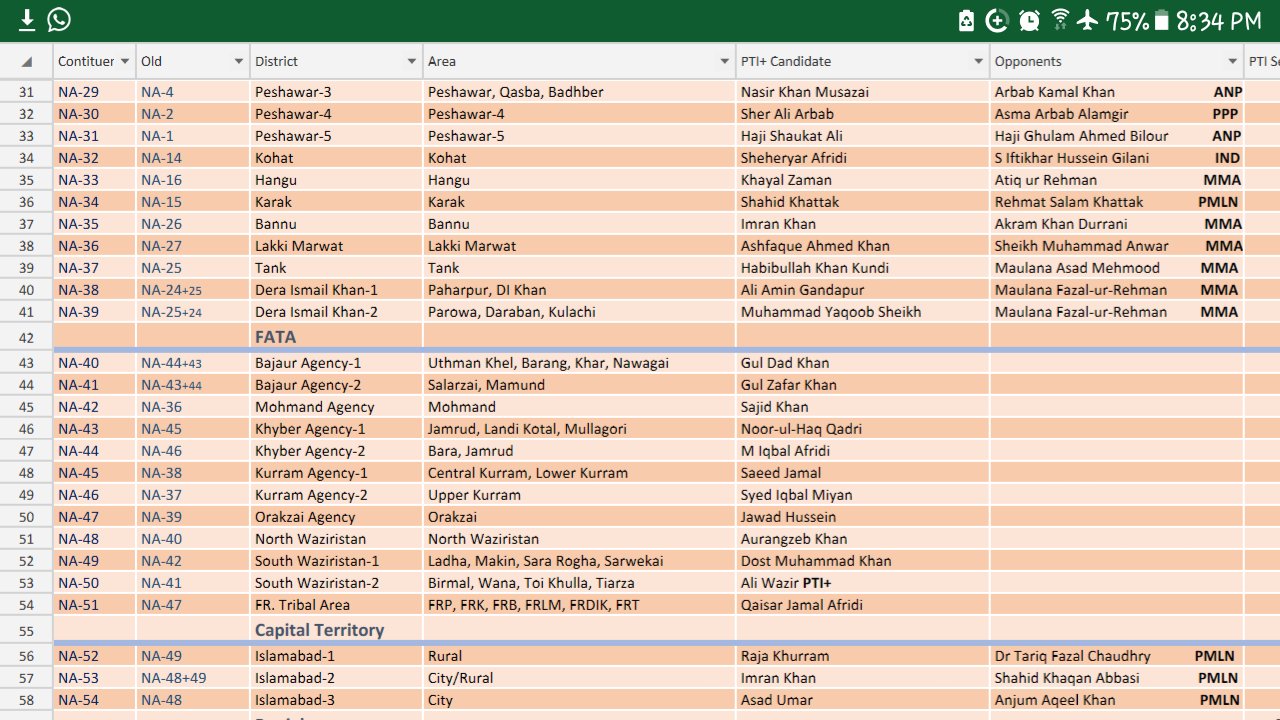This screenshot has width=1280, height=720.
Task: Select the Lakki Marwat district cell
Action: (336, 246)
